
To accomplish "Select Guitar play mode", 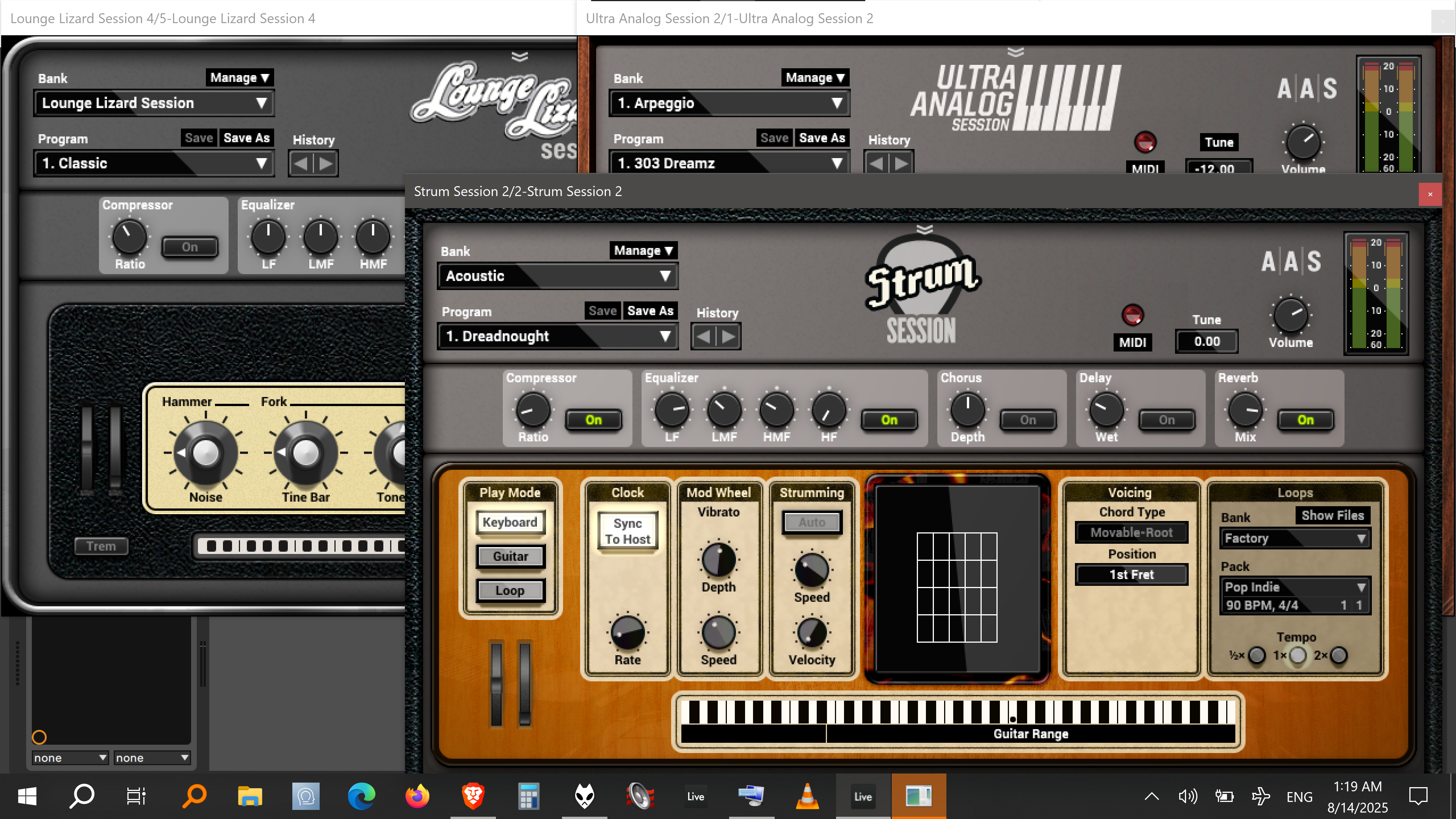I will coord(510,556).
